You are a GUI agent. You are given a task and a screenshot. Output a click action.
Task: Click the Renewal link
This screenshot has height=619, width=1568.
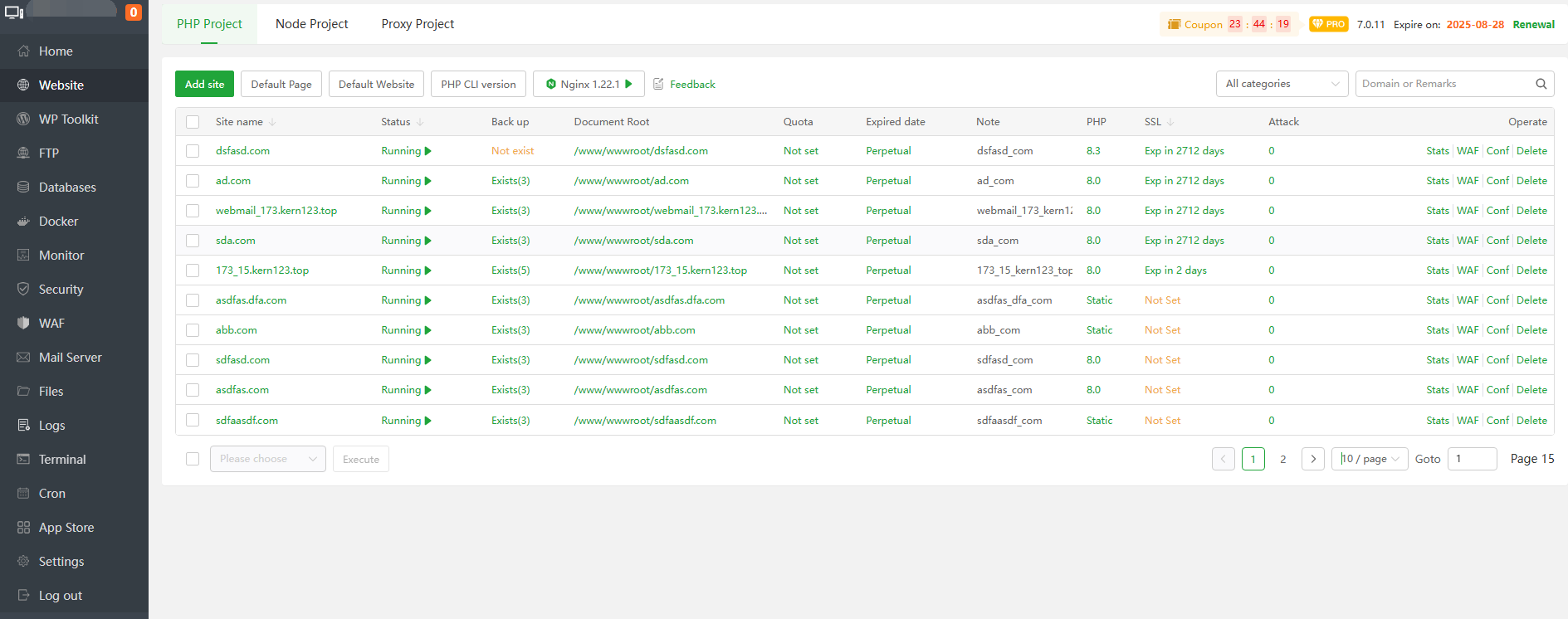point(1533,24)
